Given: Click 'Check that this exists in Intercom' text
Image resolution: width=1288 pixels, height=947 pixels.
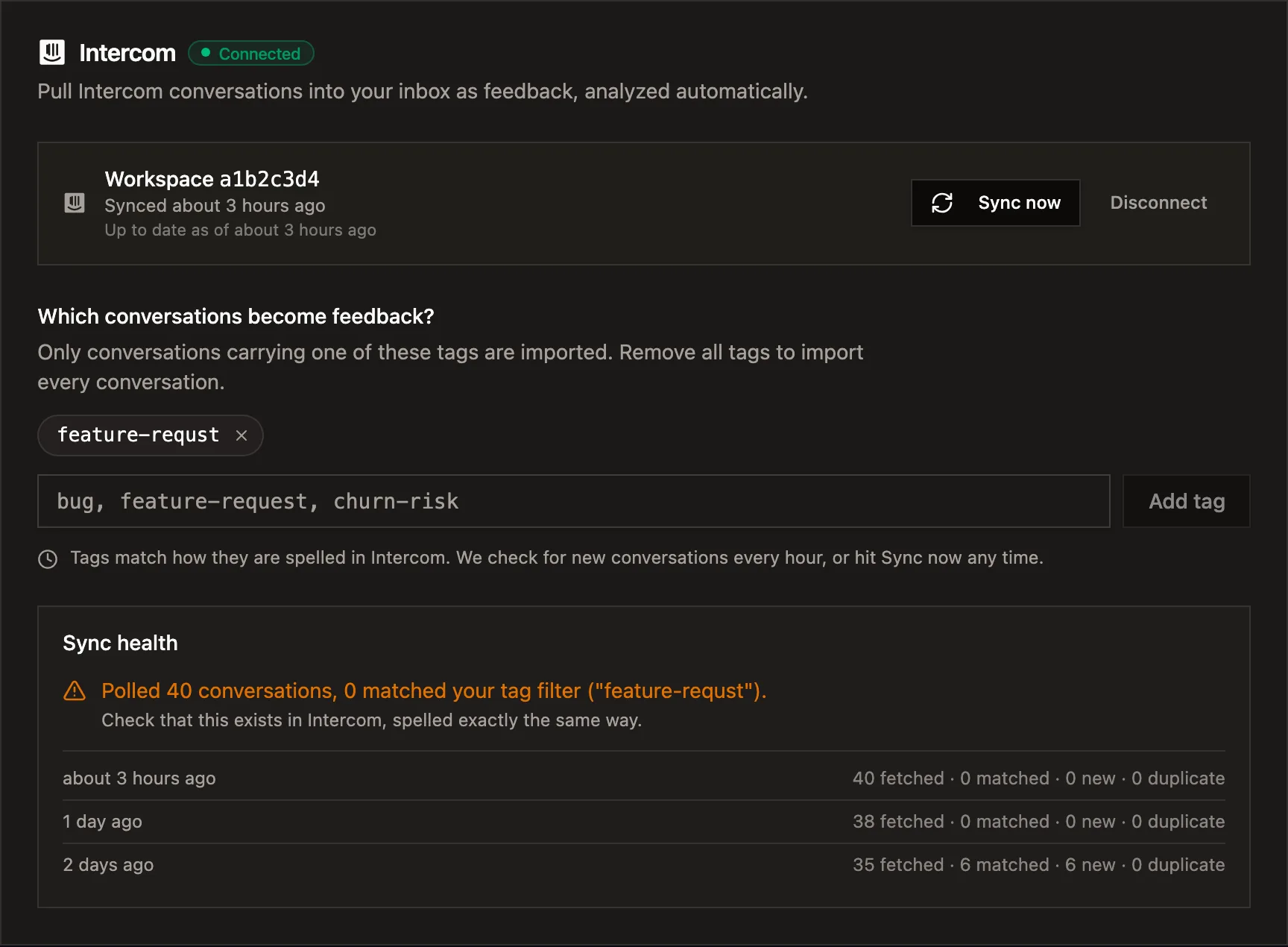Looking at the screenshot, I should 371,720.
